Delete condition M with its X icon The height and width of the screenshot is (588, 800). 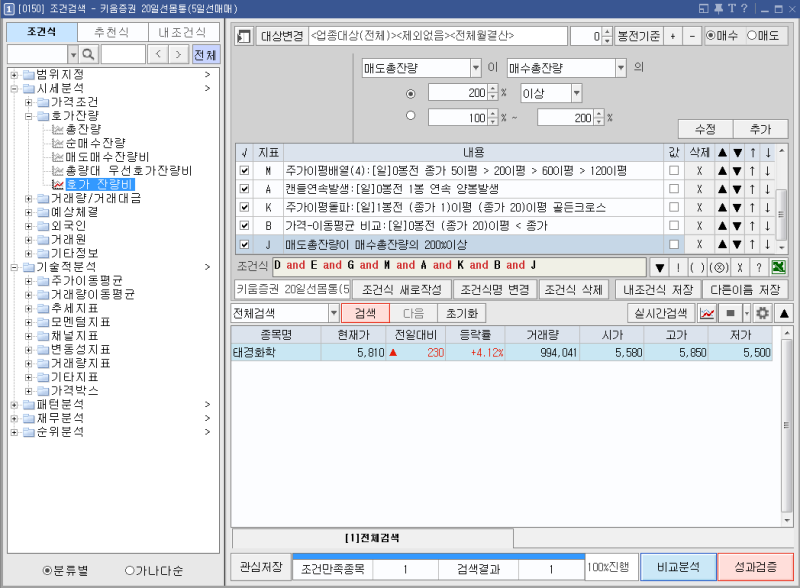tap(699, 171)
